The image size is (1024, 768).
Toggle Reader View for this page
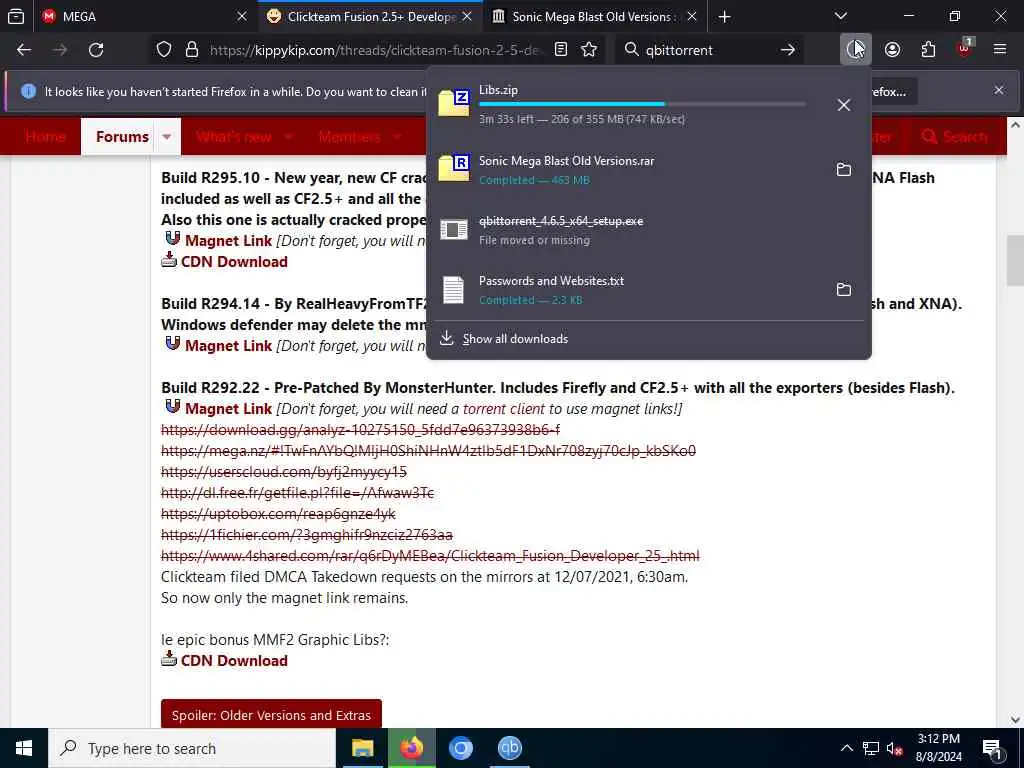click(560, 50)
